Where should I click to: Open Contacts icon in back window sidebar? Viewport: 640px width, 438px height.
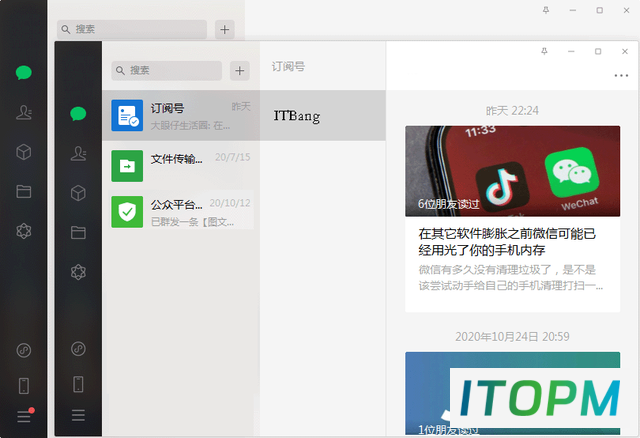[x=24, y=112]
